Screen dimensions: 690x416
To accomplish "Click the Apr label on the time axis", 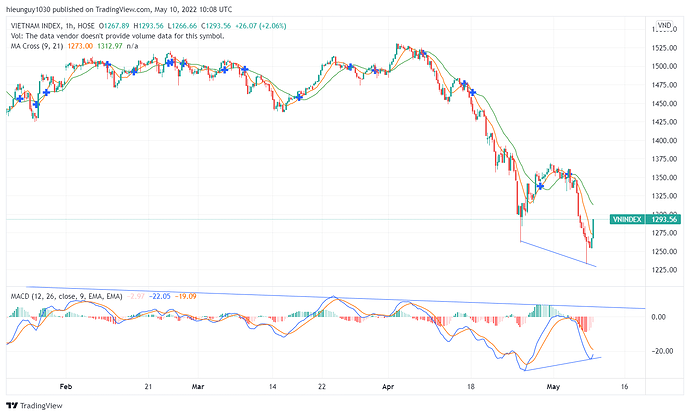I will click(388, 387).
